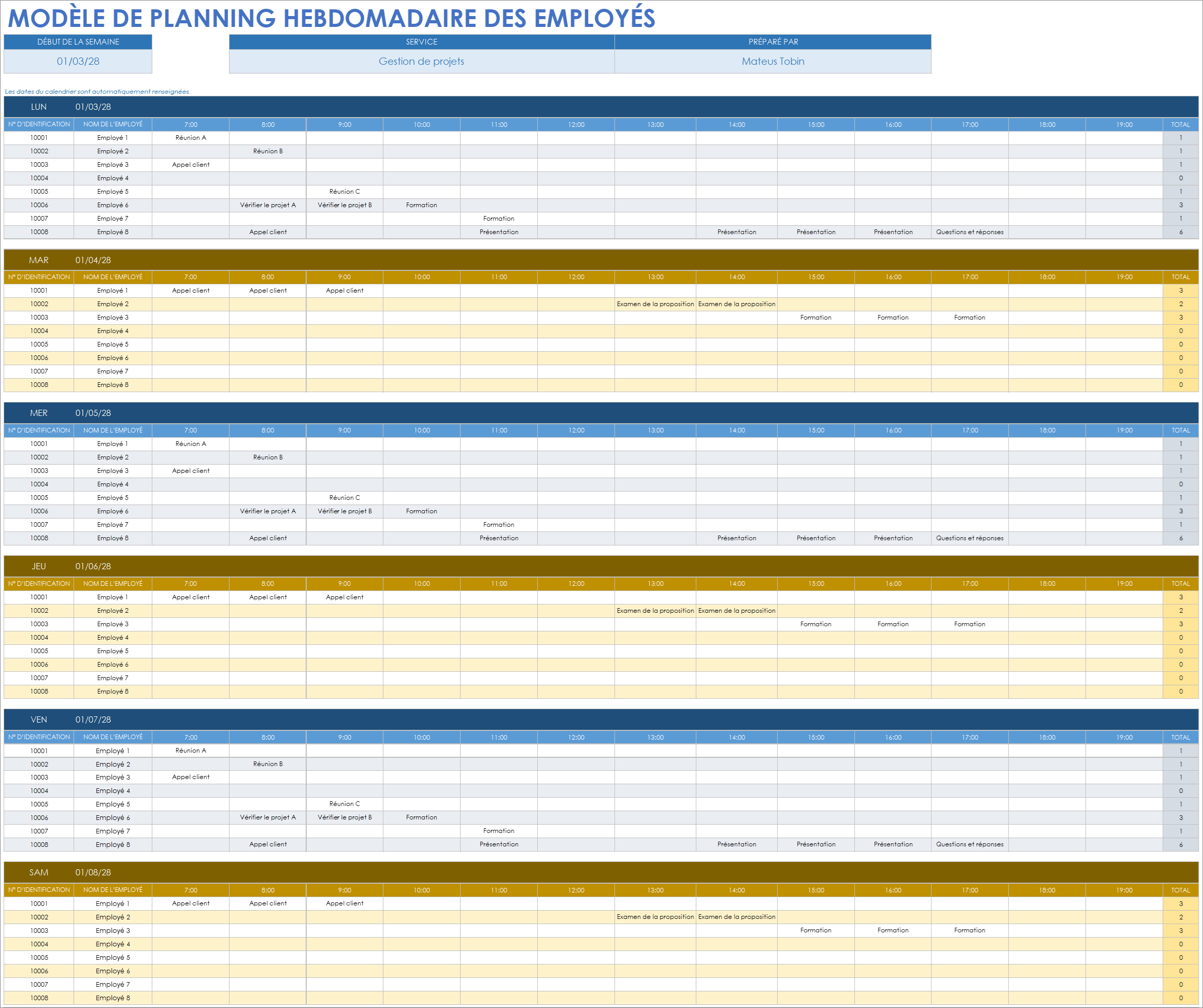The width and height of the screenshot is (1203, 1008).
Task: Click the 12:00 column header in JEU table
Action: coord(576,584)
